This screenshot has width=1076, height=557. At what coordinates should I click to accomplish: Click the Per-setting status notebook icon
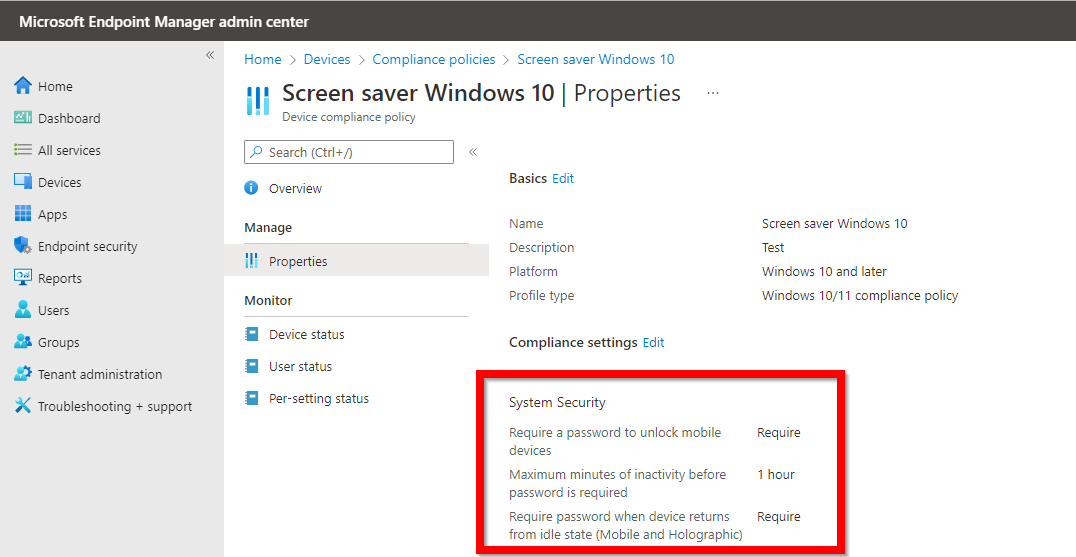coord(252,398)
